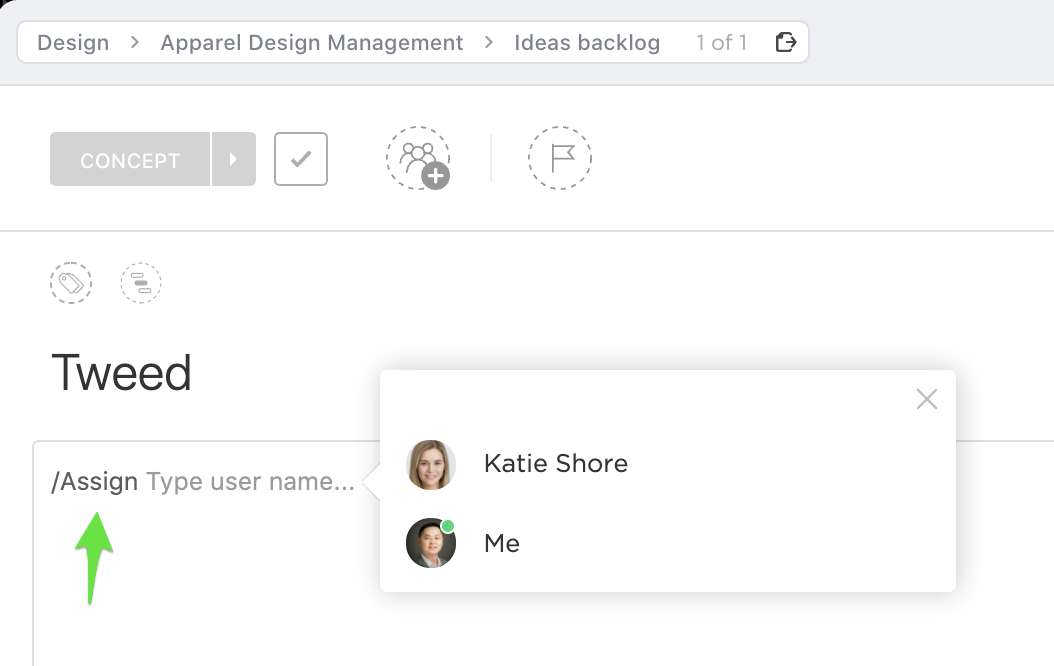This screenshot has height=666, width=1054.
Task: Select Katie Shore as assignee
Action: [555, 464]
